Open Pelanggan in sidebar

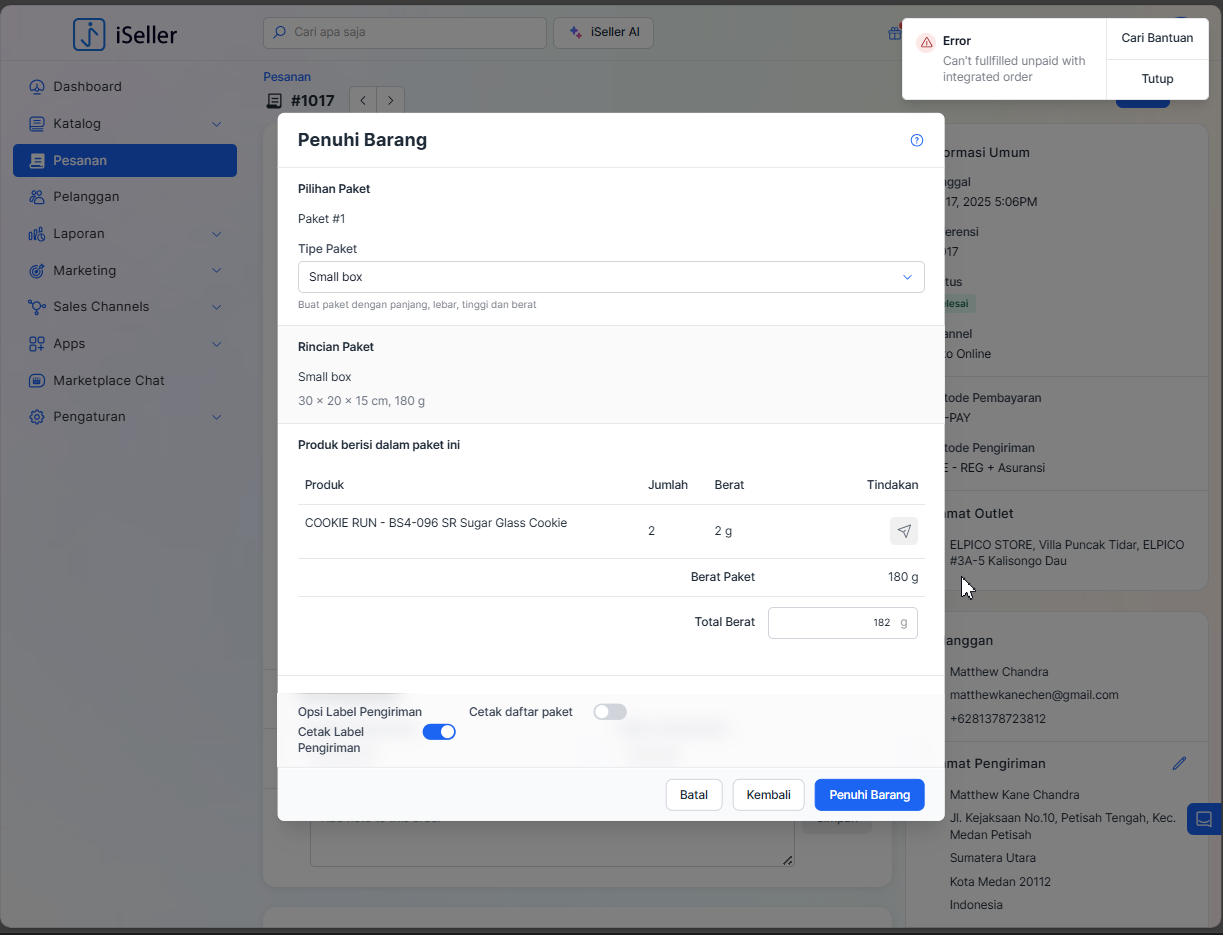click(86, 197)
